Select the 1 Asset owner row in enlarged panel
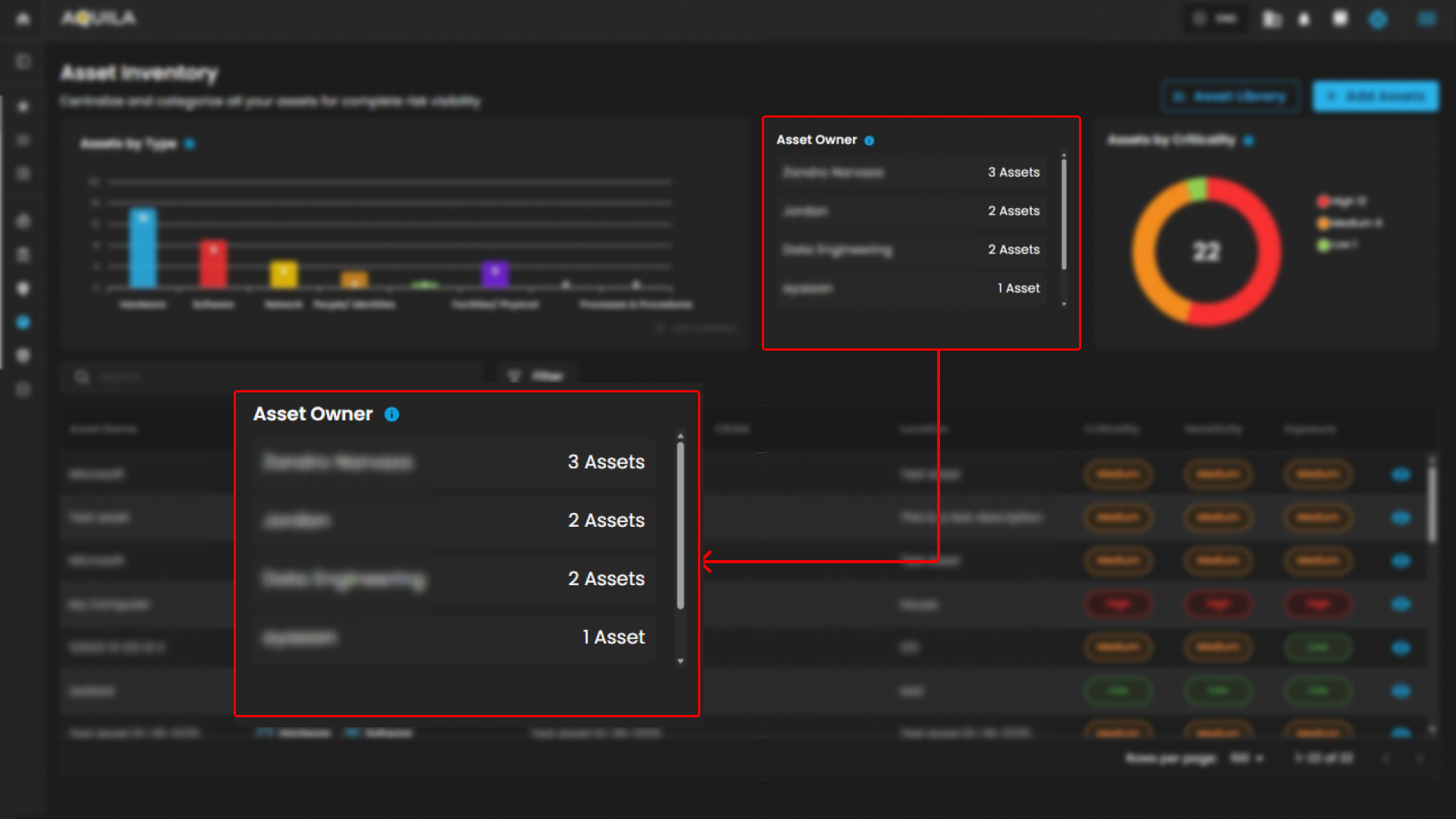The width and height of the screenshot is (1456, 819). pos(454,638)
